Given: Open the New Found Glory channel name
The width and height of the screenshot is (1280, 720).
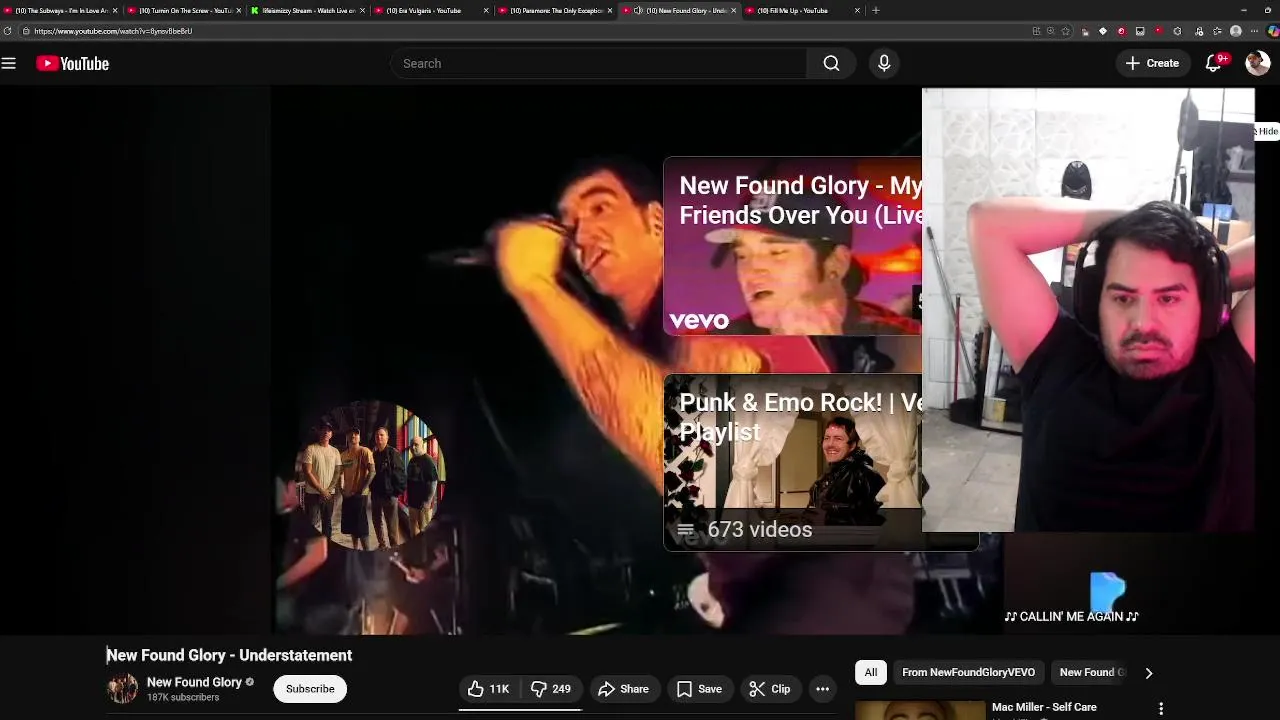Looking at the screenshot, I should pos(194,682).
